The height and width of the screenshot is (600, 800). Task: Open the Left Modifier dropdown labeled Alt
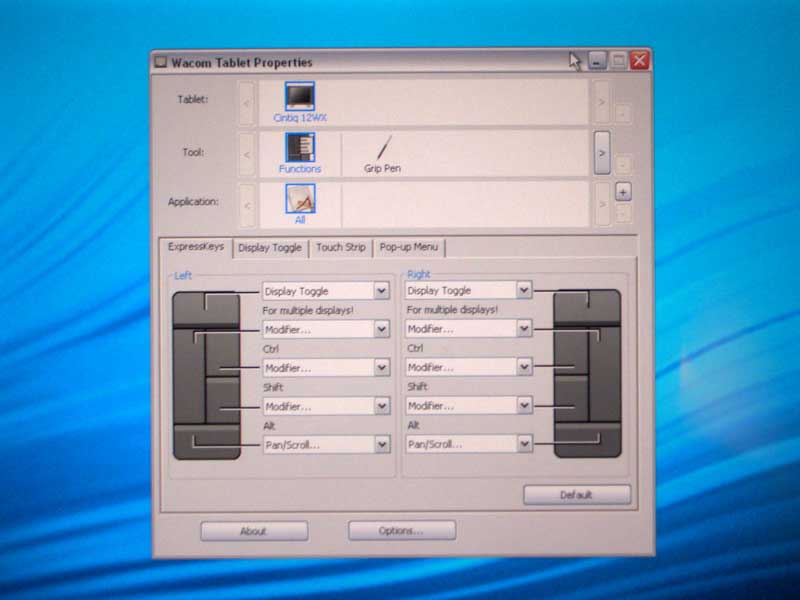click(x=326, y=407)
